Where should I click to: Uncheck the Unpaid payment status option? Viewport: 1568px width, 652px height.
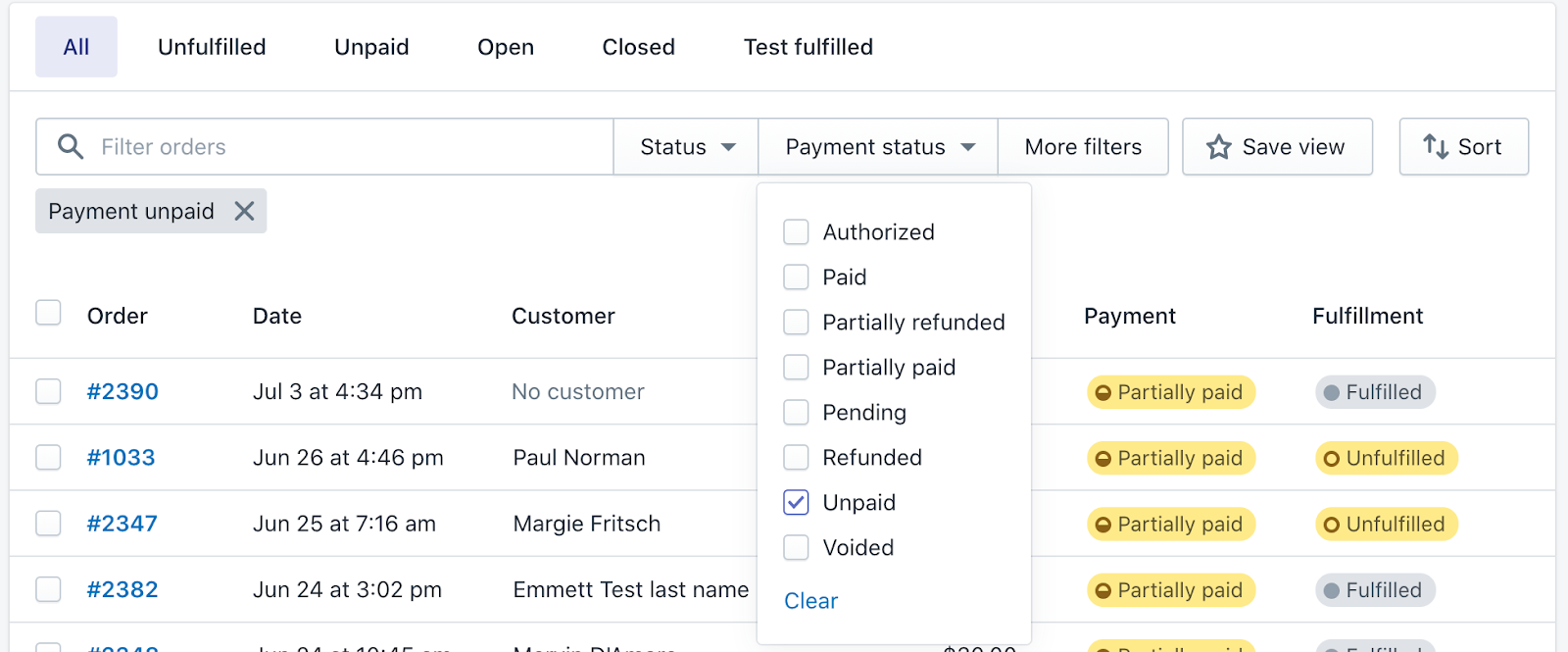click(x=796, y=503)
